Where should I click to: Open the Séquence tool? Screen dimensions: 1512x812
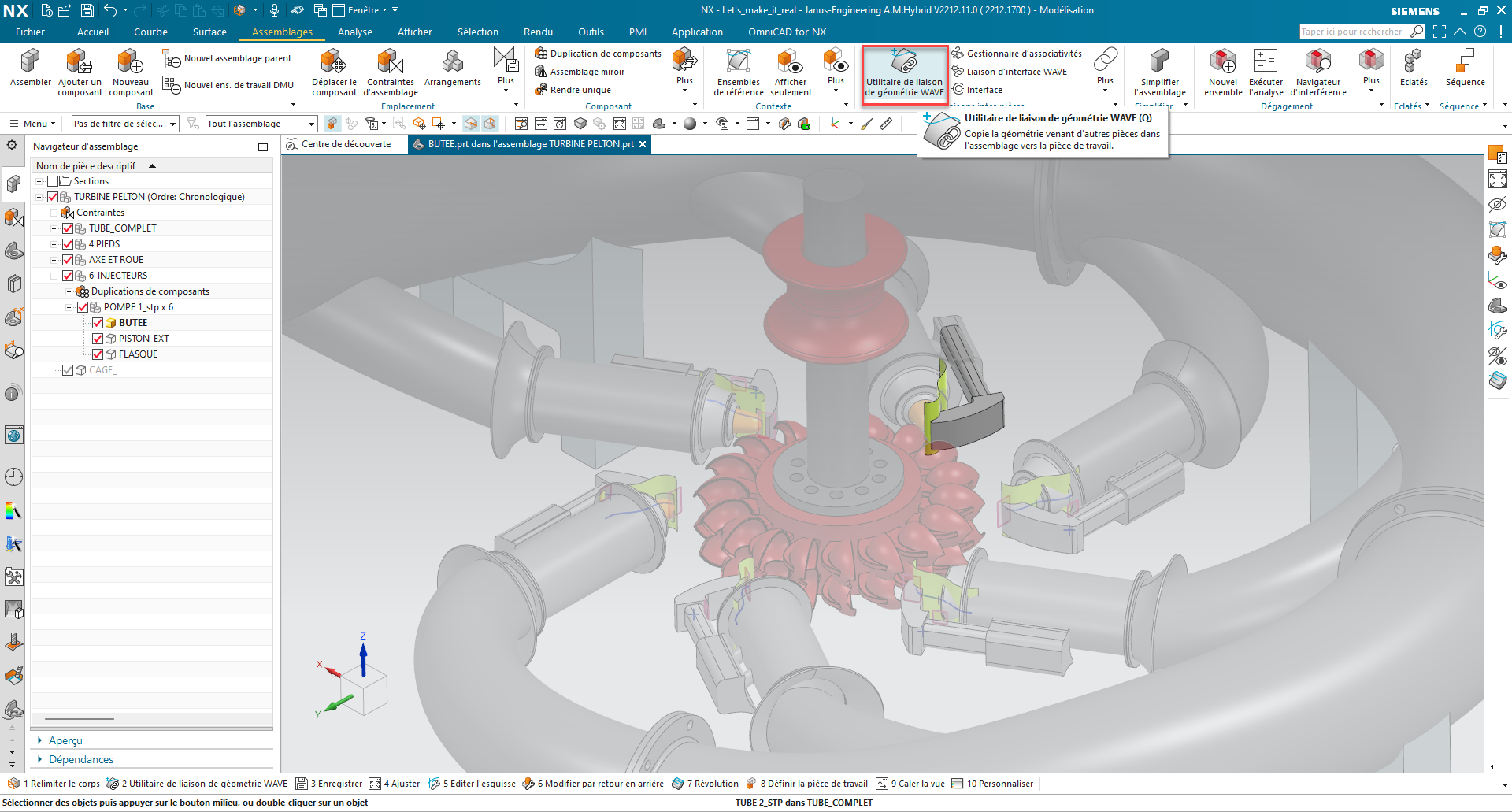(1465, 67)
